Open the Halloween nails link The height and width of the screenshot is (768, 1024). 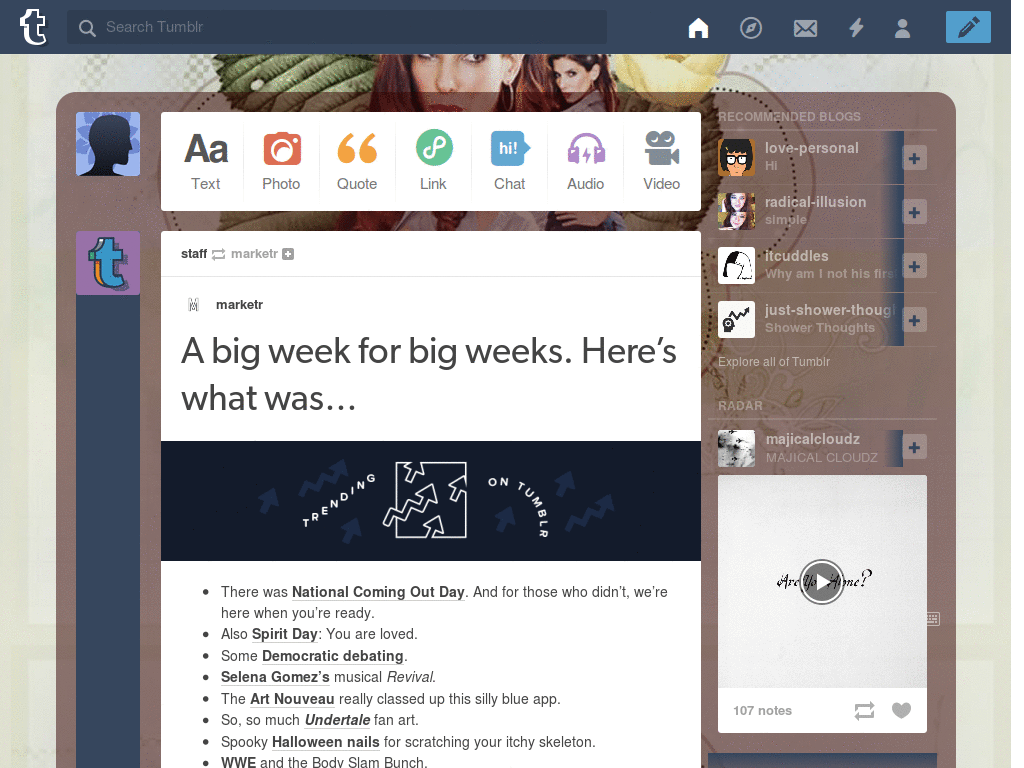pos(325,742)
